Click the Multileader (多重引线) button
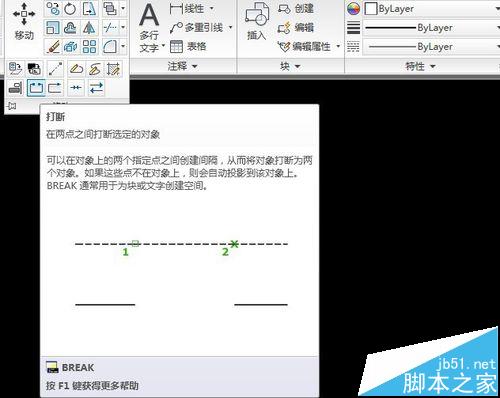The image size is (500, 398). (196, 28)
